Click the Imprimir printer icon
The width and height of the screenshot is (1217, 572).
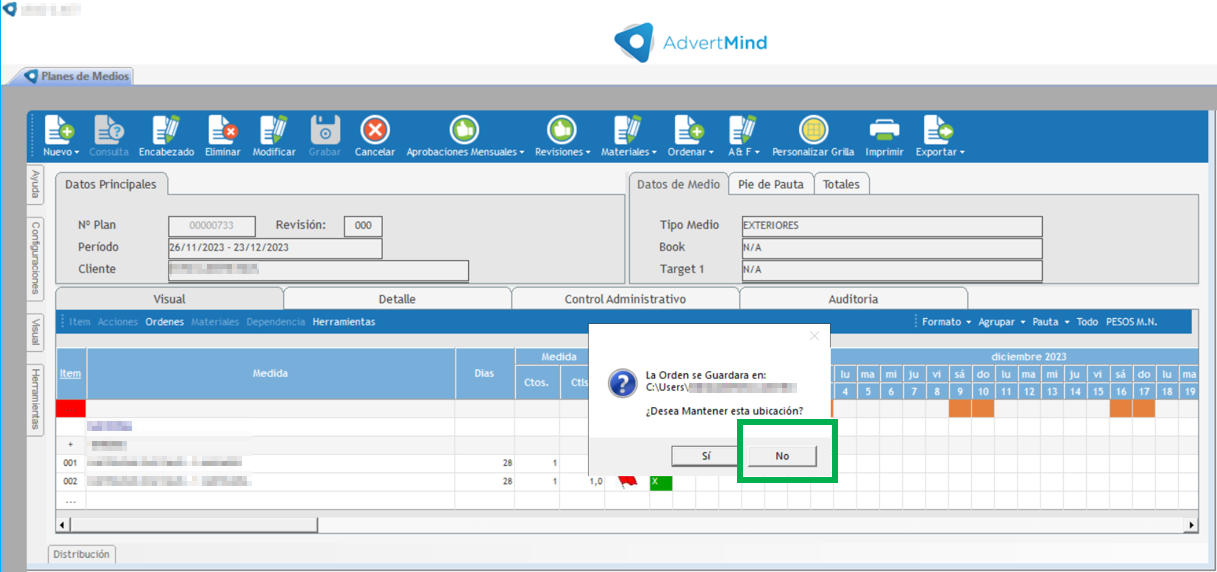point(884,130)
